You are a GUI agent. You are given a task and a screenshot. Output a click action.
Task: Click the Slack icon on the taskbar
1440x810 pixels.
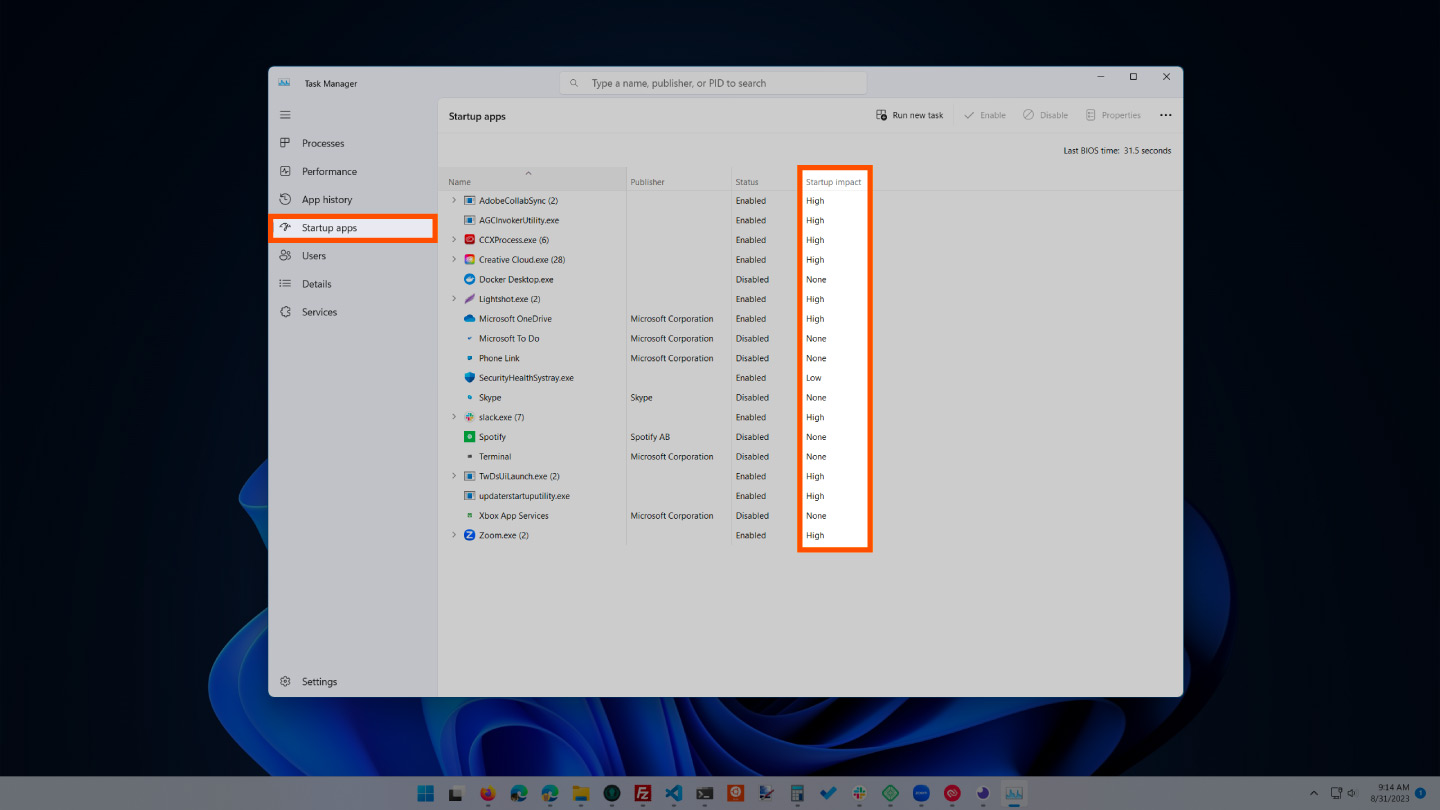click(x=859, y=792)
